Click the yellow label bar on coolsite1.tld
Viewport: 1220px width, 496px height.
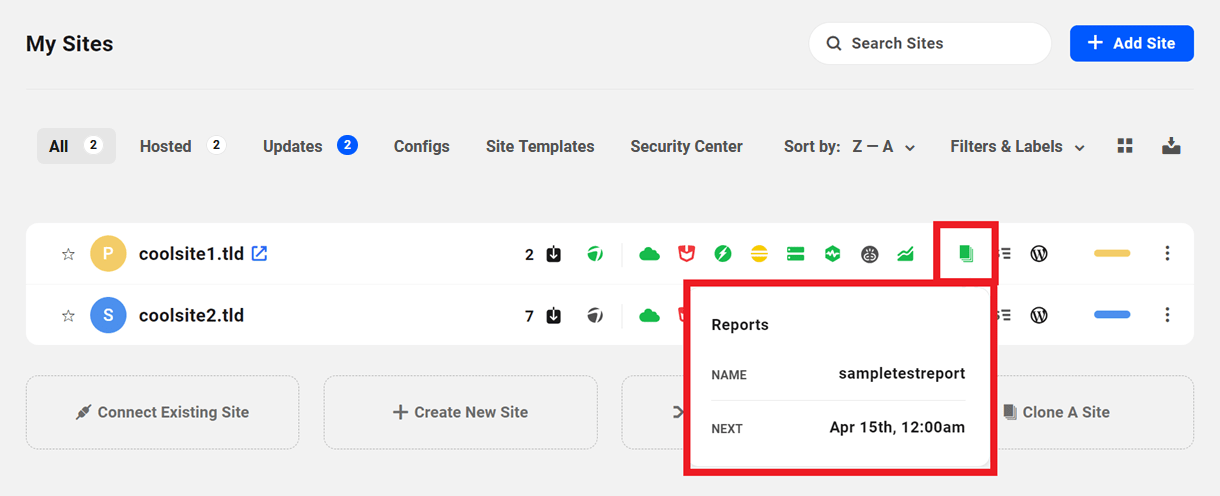tap(1112, 254)
